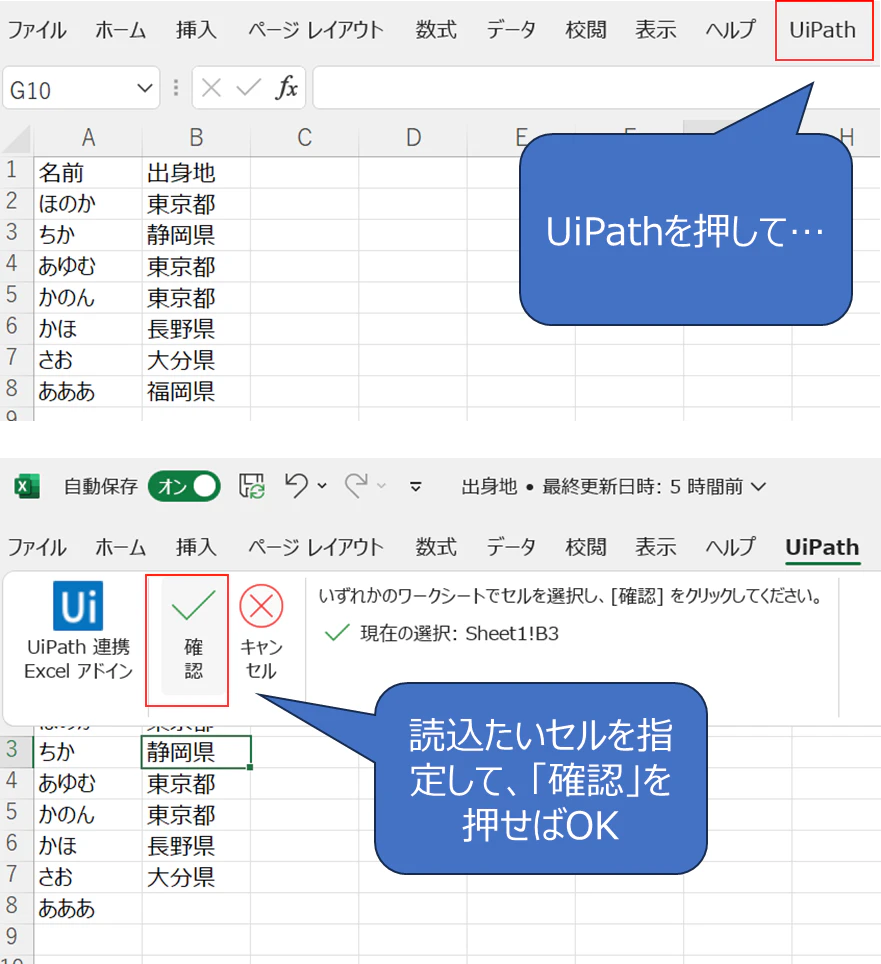The height and width of the screenshot is (964, 881).
Task: Open the Name Box dropdown next to G10
Action: tap(145, 89)
